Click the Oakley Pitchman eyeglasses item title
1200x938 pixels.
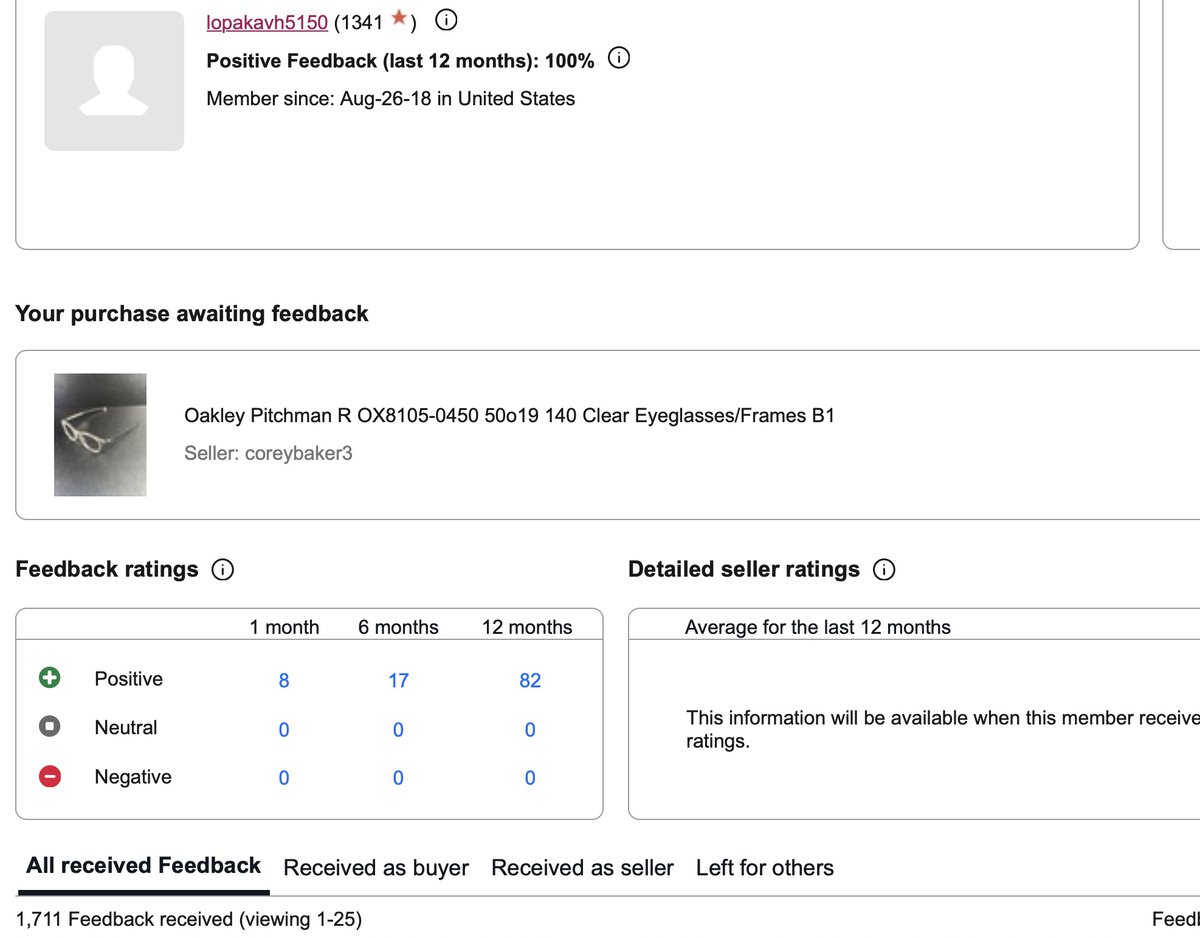click(511, 415)
